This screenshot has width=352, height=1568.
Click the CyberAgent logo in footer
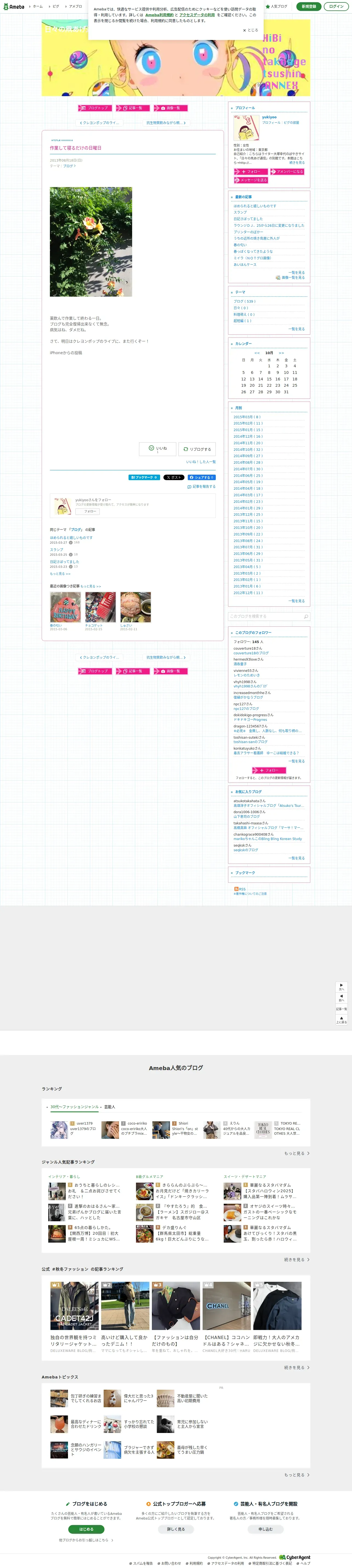(x=295, y=1557)
